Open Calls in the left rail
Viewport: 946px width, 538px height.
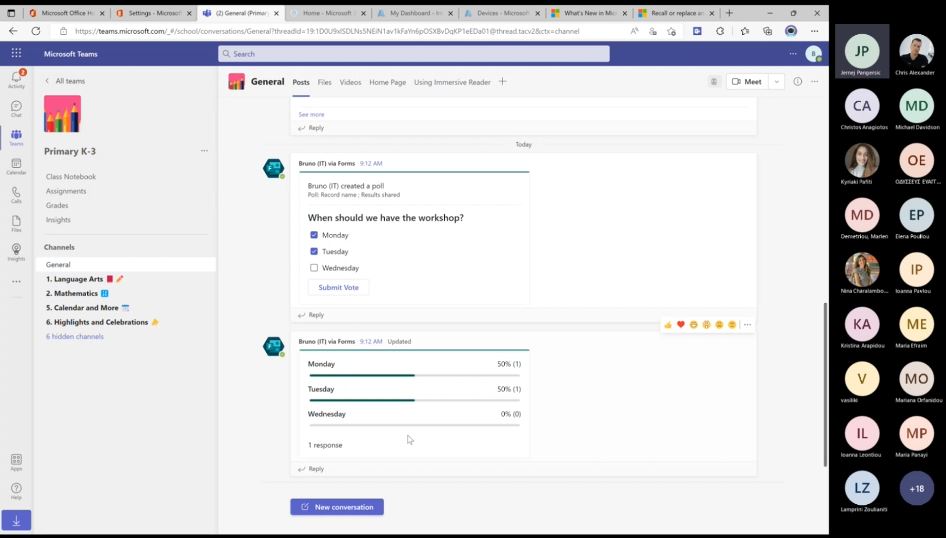tap(16, 194)
